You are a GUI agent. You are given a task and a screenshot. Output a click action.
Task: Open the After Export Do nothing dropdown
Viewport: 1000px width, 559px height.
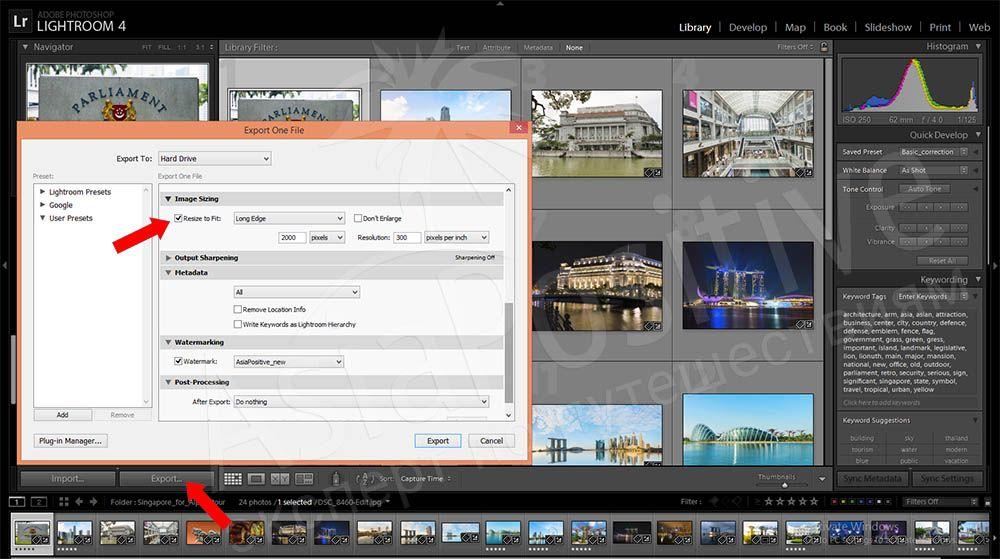(x=361, y=402)
